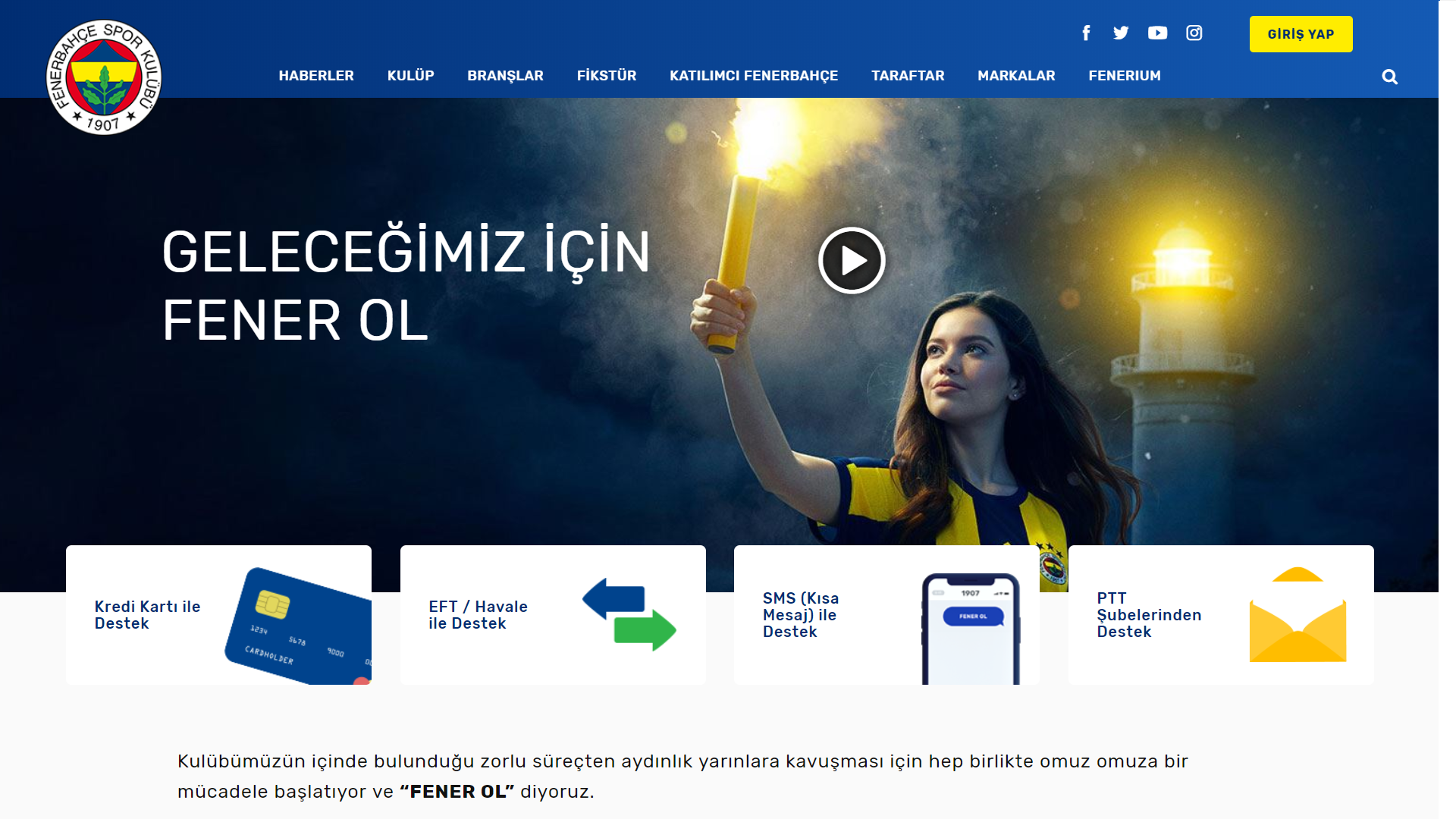Play the hero video

point(852,260)
